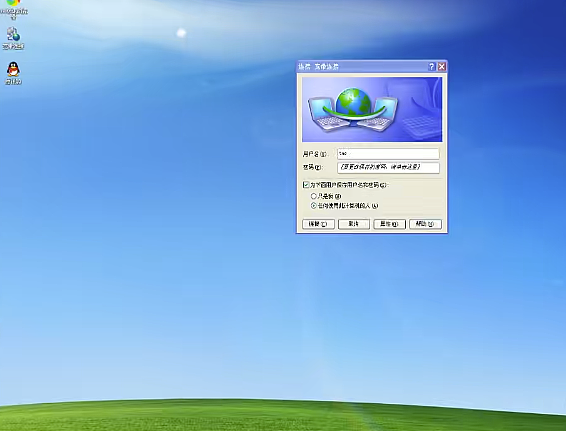Select the anyone who uses this computer radio
The image size is (566, 431).
point(314,205)
